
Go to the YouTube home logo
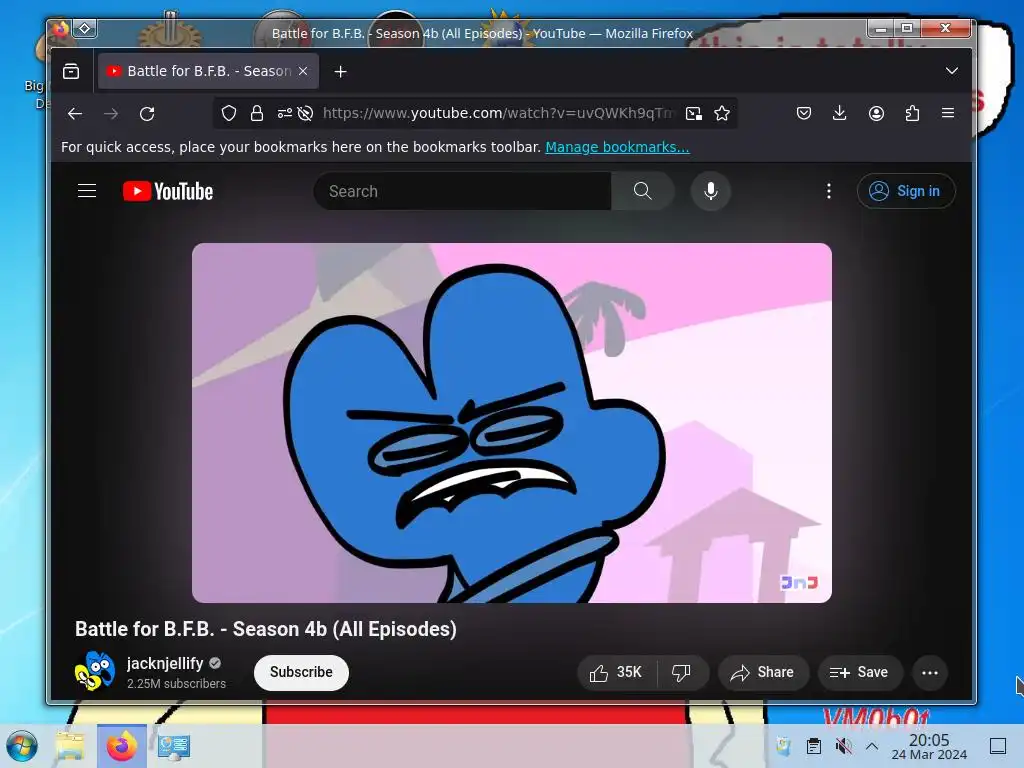168,191
